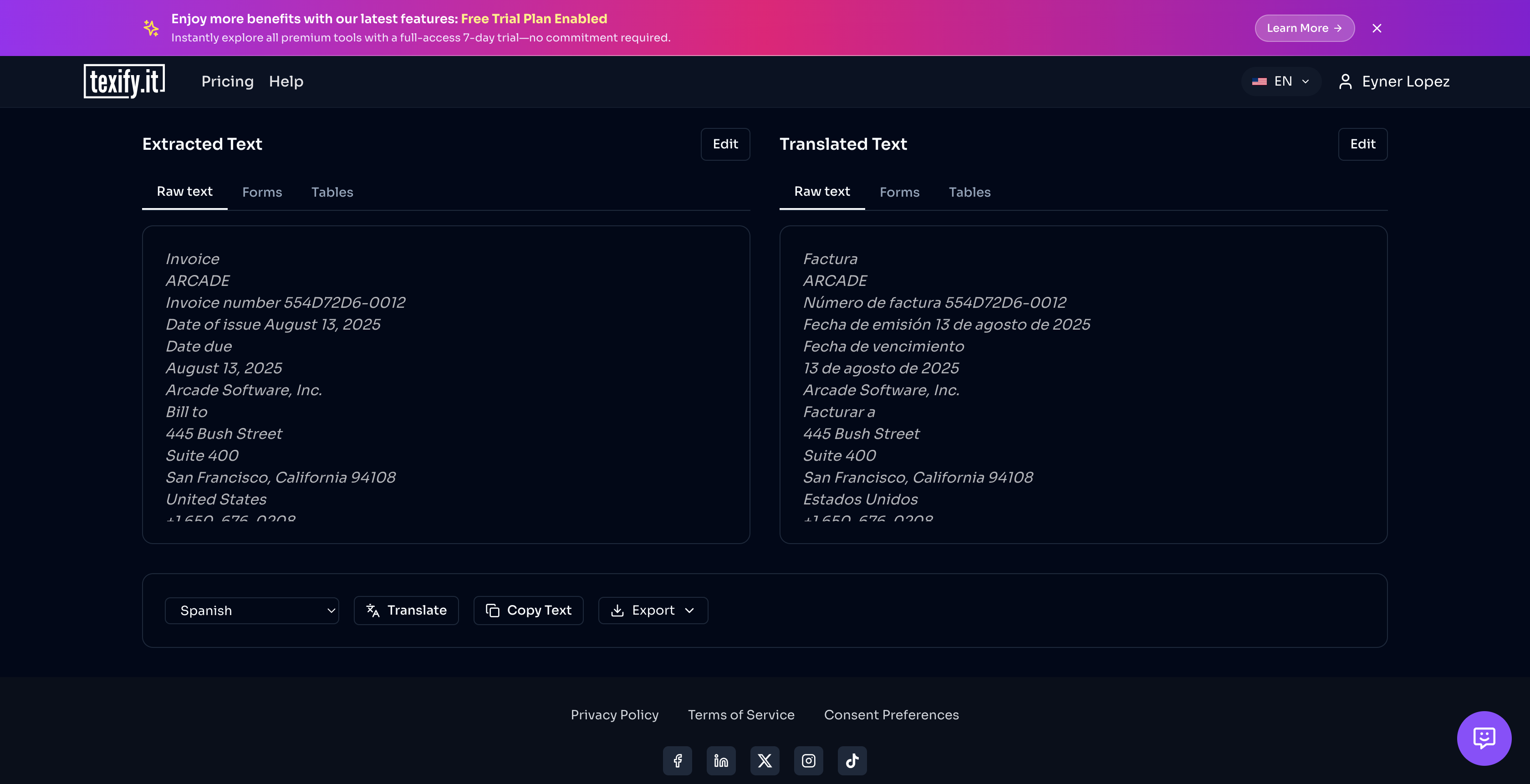Select Raw text tab in Translated Text

(x=822, y=192)
